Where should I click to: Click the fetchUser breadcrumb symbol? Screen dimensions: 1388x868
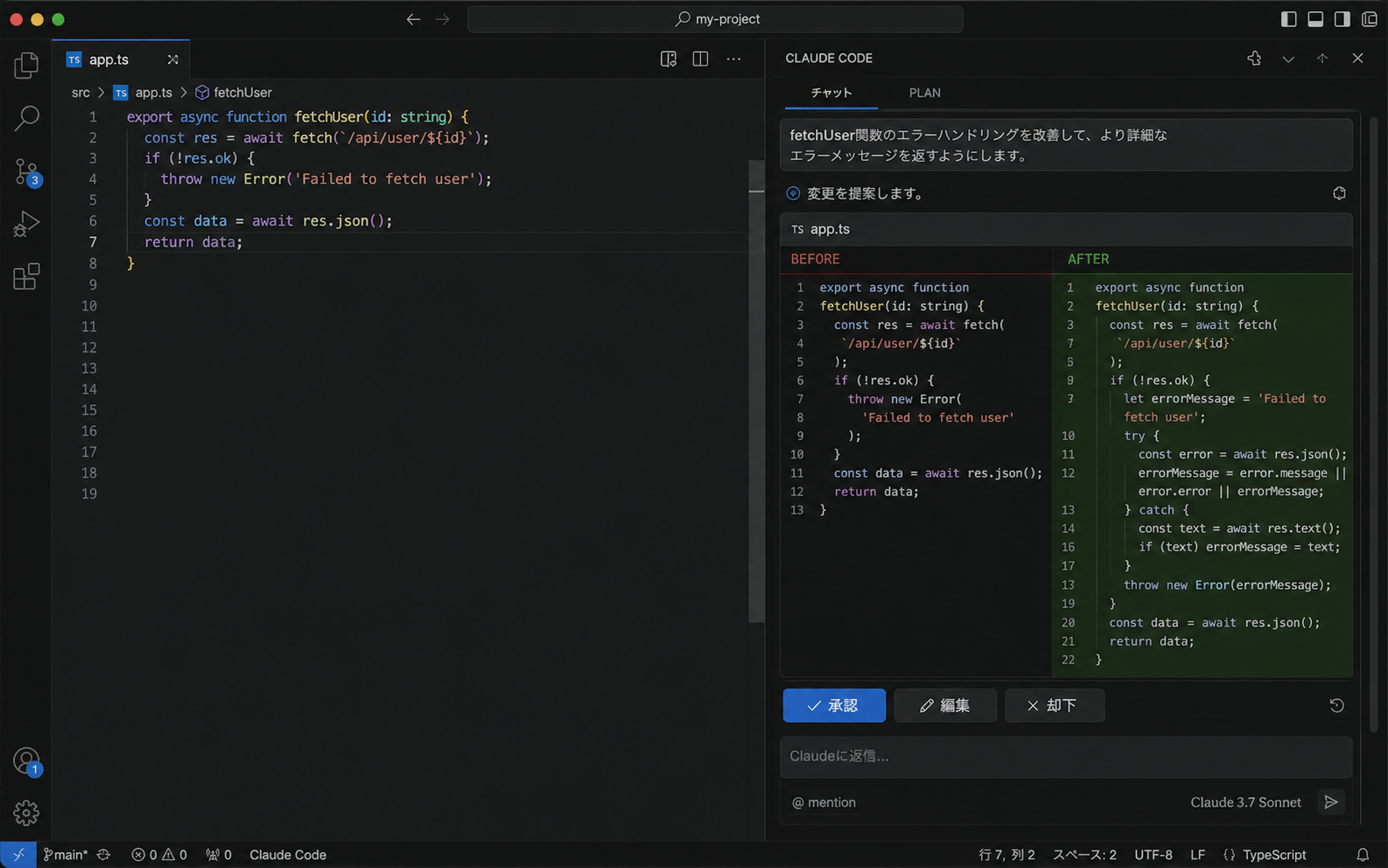[x=234, y=92]
